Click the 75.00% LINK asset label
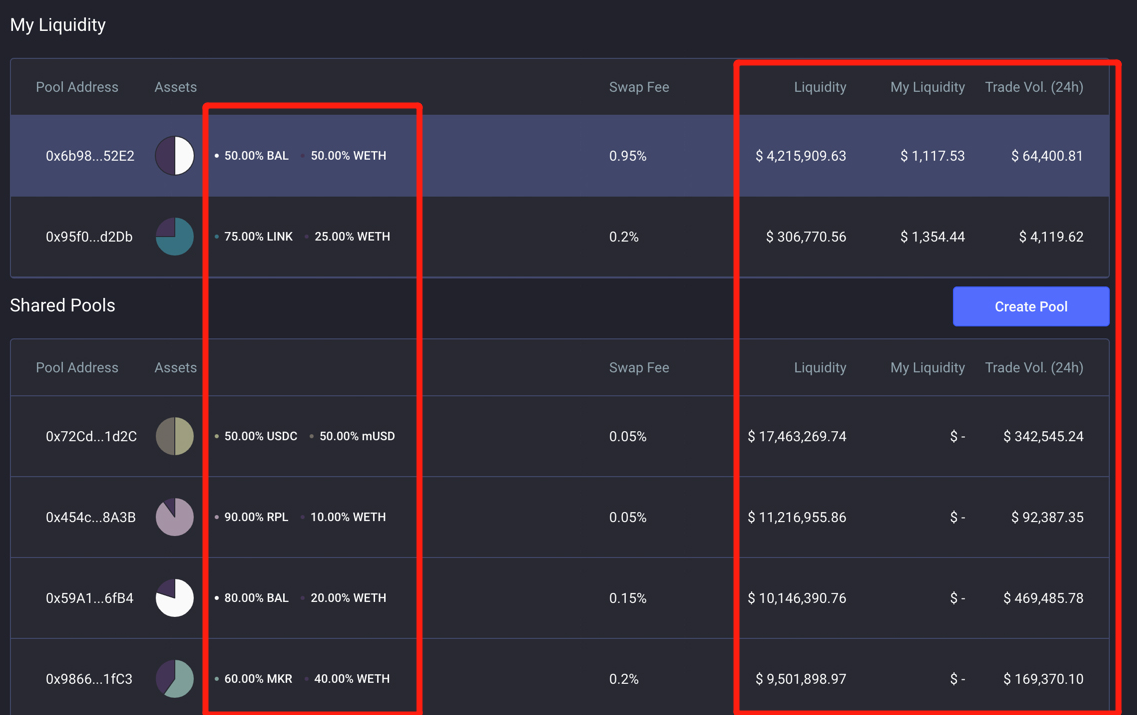 click(258, 237)
